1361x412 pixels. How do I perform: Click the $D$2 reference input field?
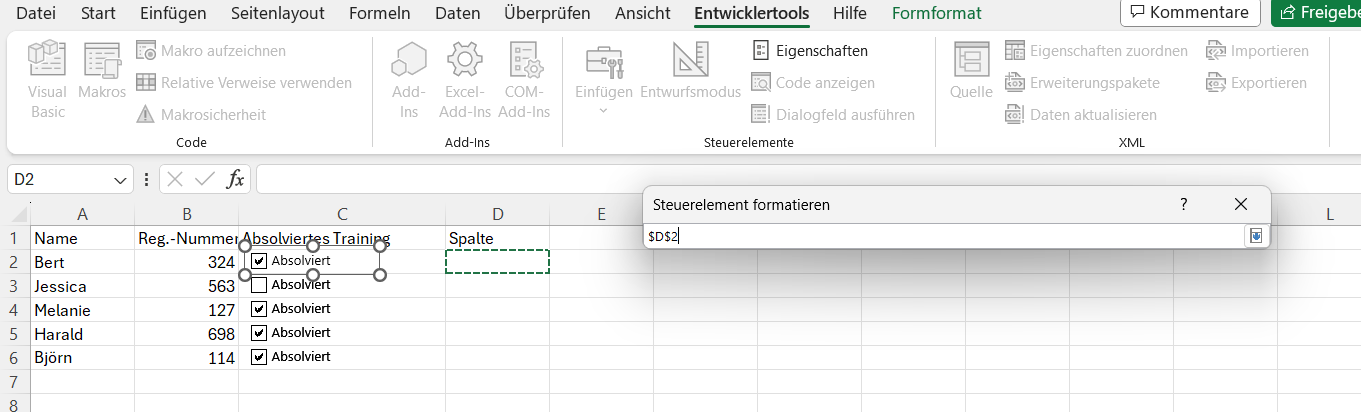tap(940, 236)
